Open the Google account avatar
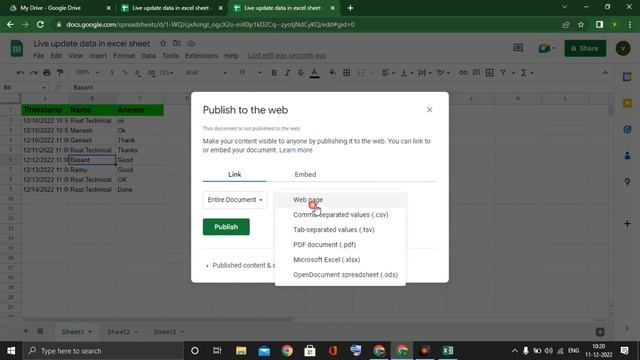 (x=623, y=48)
